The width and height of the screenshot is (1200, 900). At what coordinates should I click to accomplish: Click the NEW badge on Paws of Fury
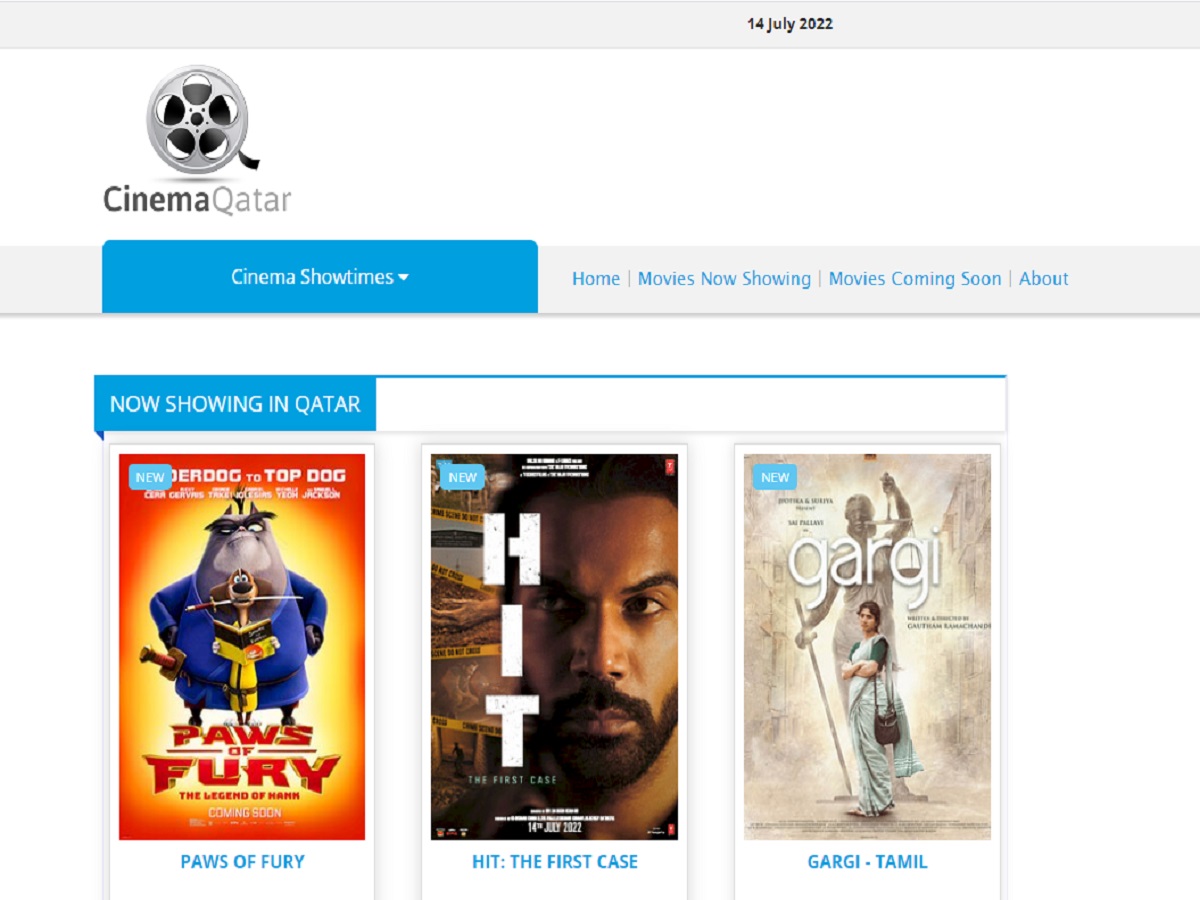tap(150, 477)
